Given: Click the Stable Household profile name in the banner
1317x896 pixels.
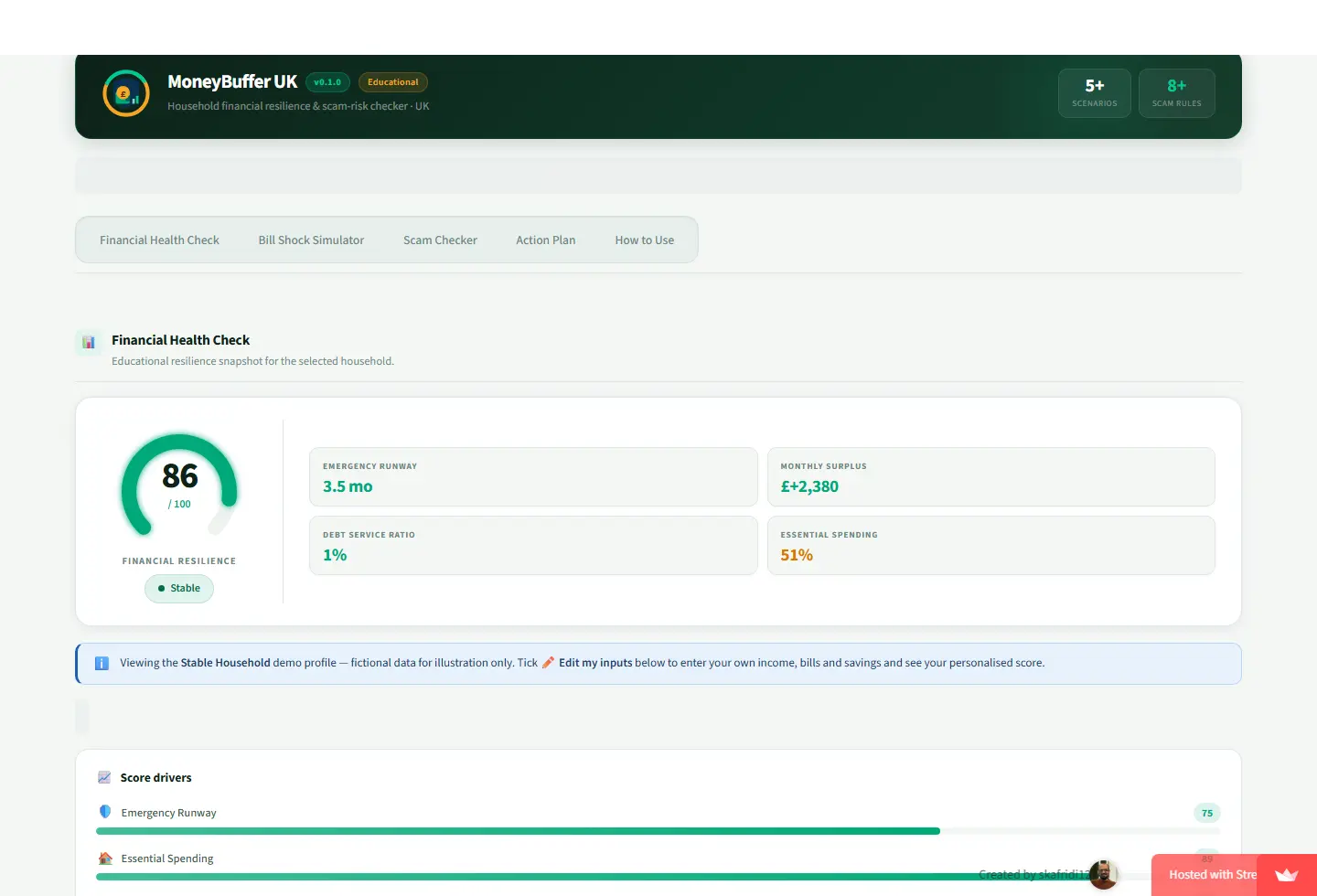Looking at the screenshot, I should click(x=225, y=663).
